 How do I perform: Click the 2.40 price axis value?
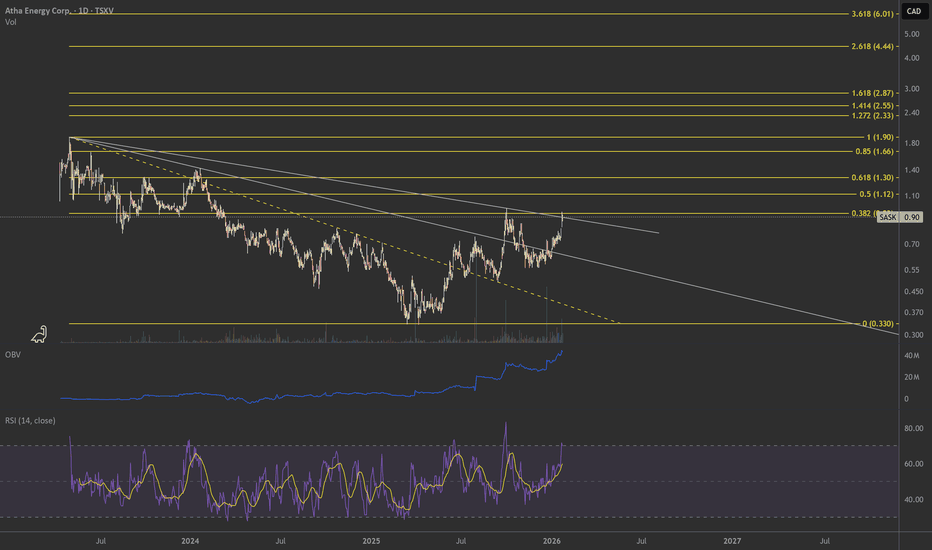click(912, 113)
